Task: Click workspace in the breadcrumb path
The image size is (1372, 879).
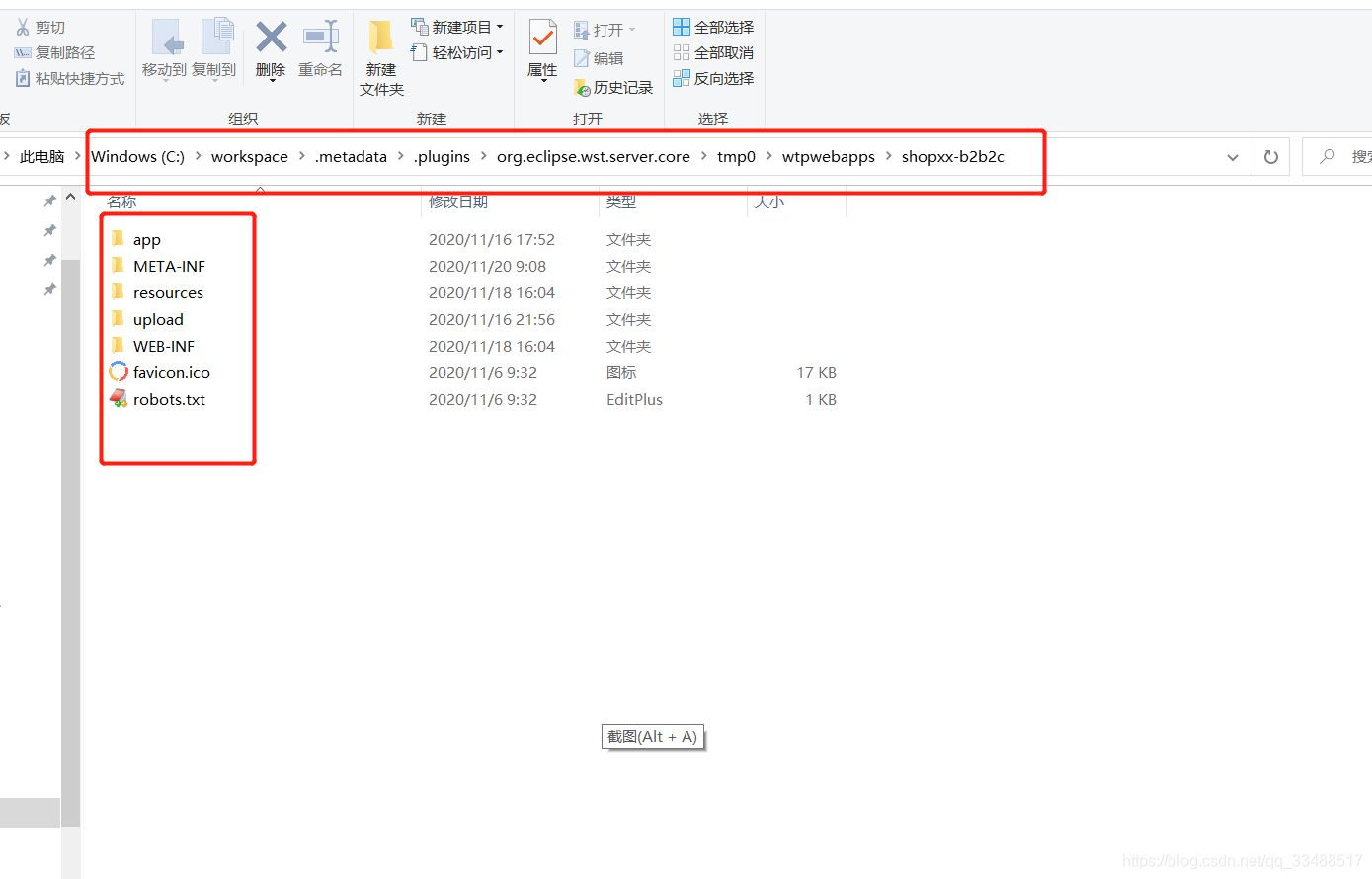Action: tap(250, 156)
